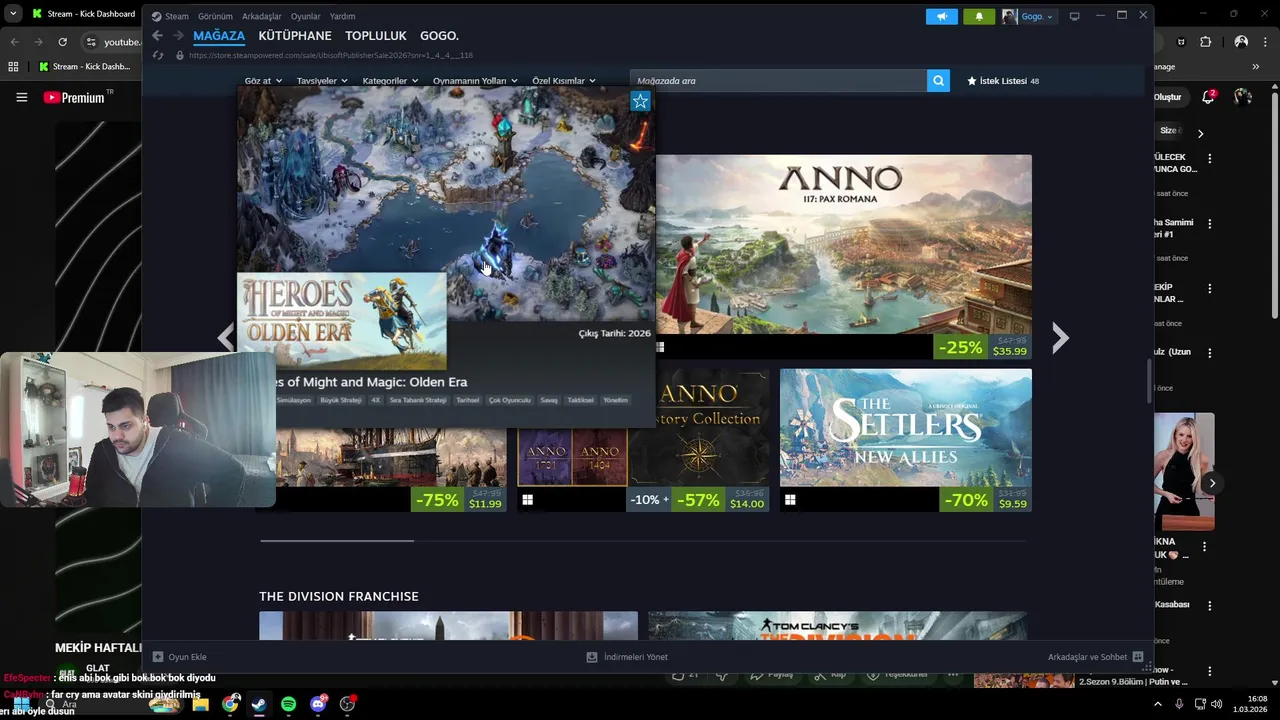Open Steam notifications bell

pyautogui.click(x=979, y=16)
